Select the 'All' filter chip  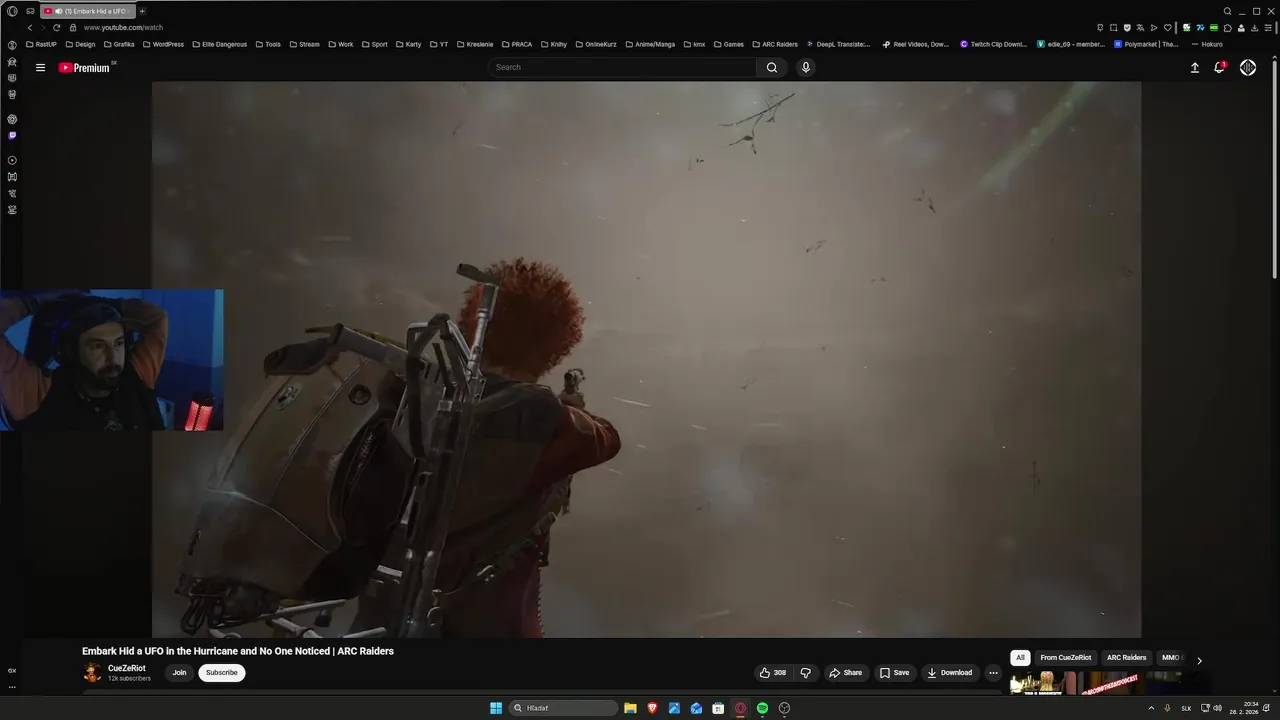tap(1020, 658)
